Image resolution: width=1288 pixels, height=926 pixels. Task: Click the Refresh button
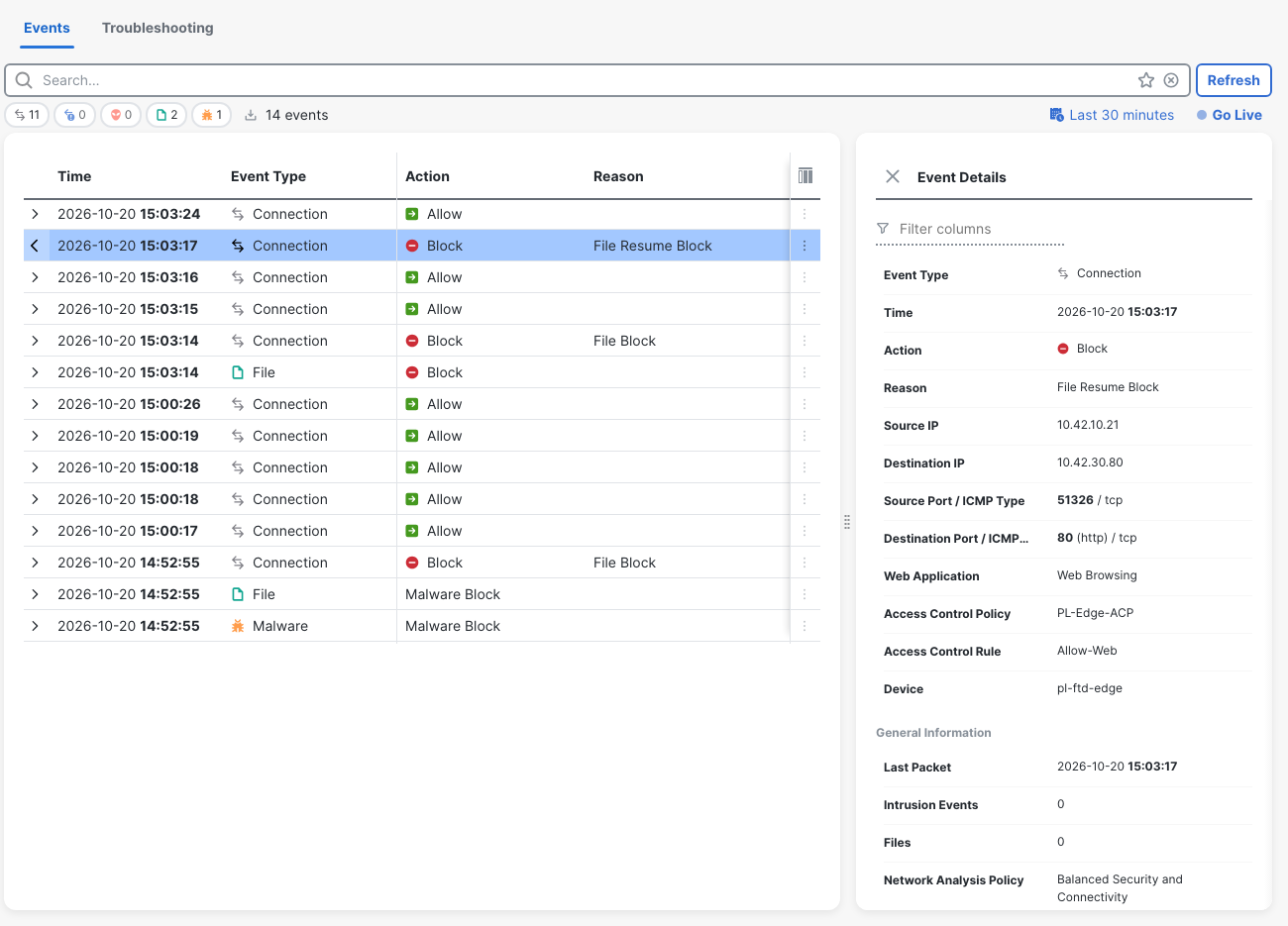1234,80
